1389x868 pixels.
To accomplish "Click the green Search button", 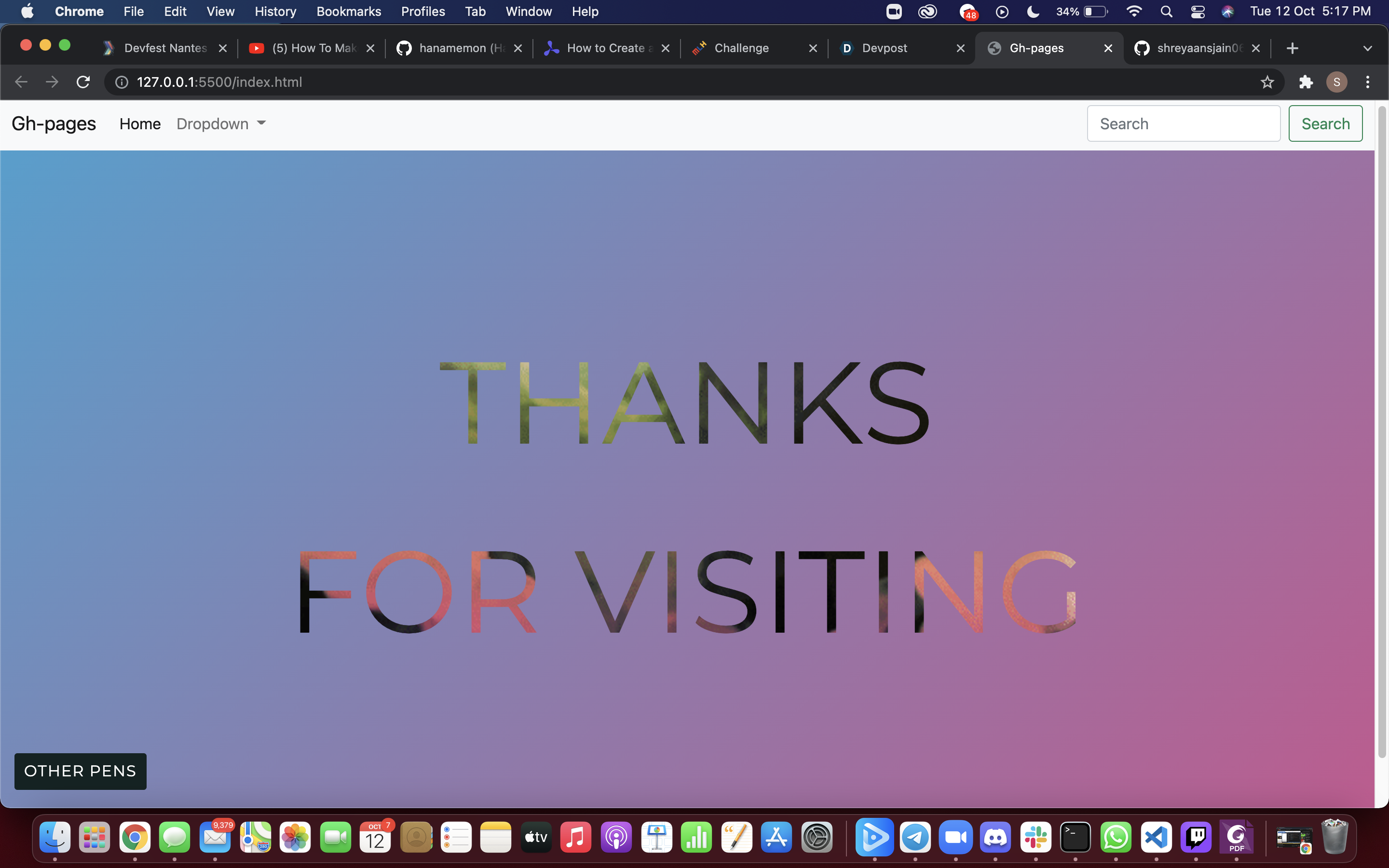I will (x=1325, y=124).
